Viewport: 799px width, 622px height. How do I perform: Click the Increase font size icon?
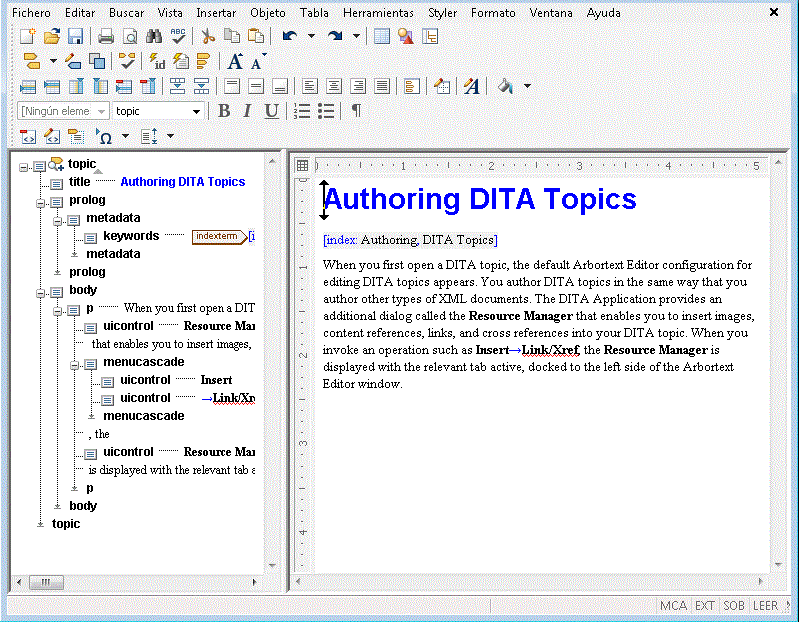coord(234,62)
